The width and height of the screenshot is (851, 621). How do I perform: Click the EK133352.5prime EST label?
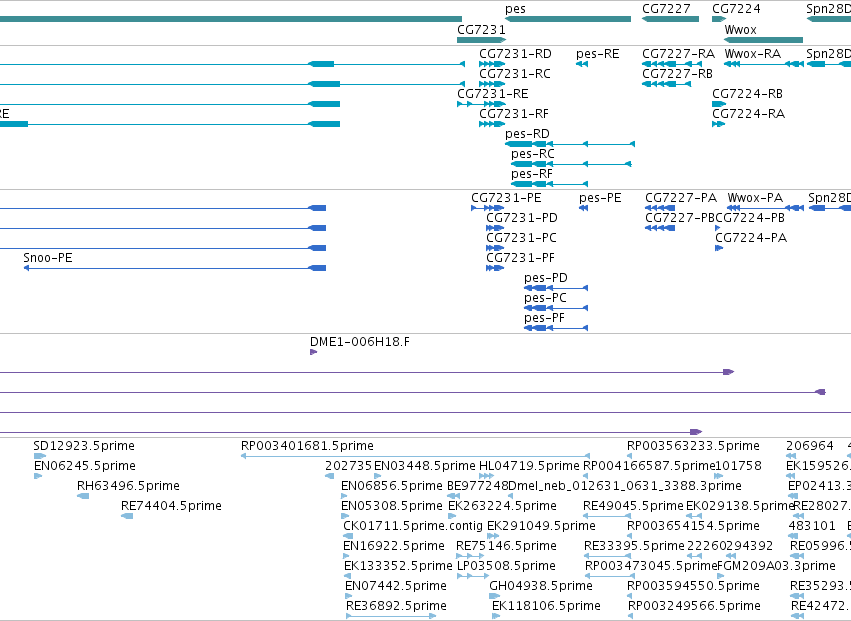(398, 567)
